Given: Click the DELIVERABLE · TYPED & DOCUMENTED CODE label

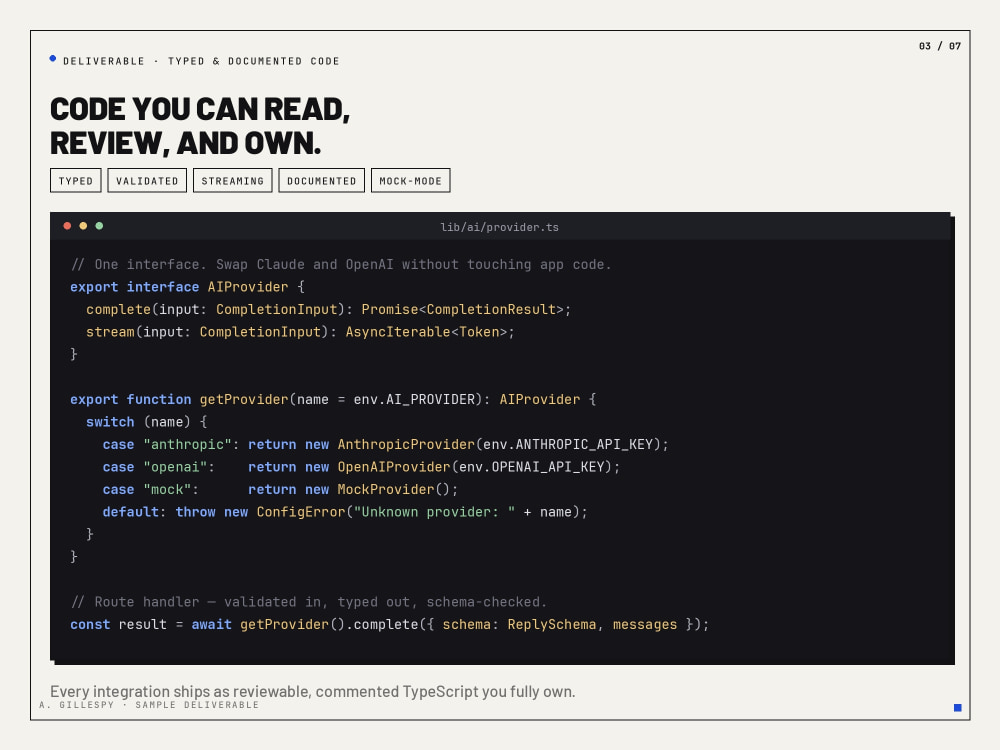Looking at the screenshot, I should [201, 61].
